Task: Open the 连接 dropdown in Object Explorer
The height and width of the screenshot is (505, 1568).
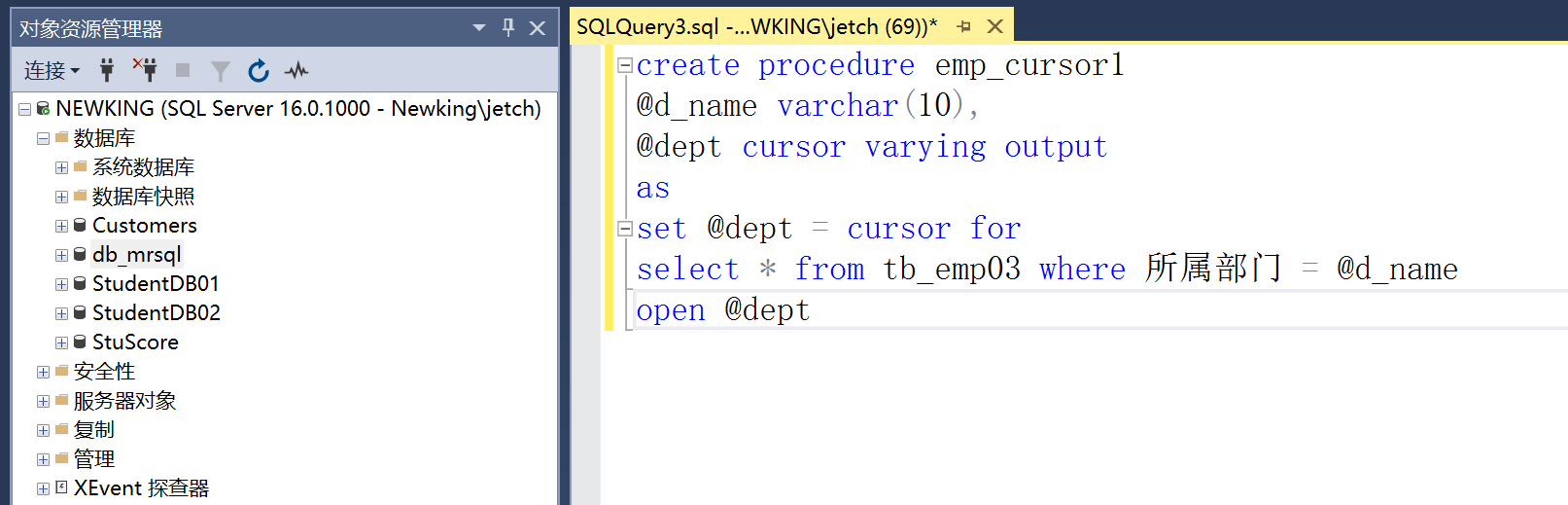Action: [52, 70]
